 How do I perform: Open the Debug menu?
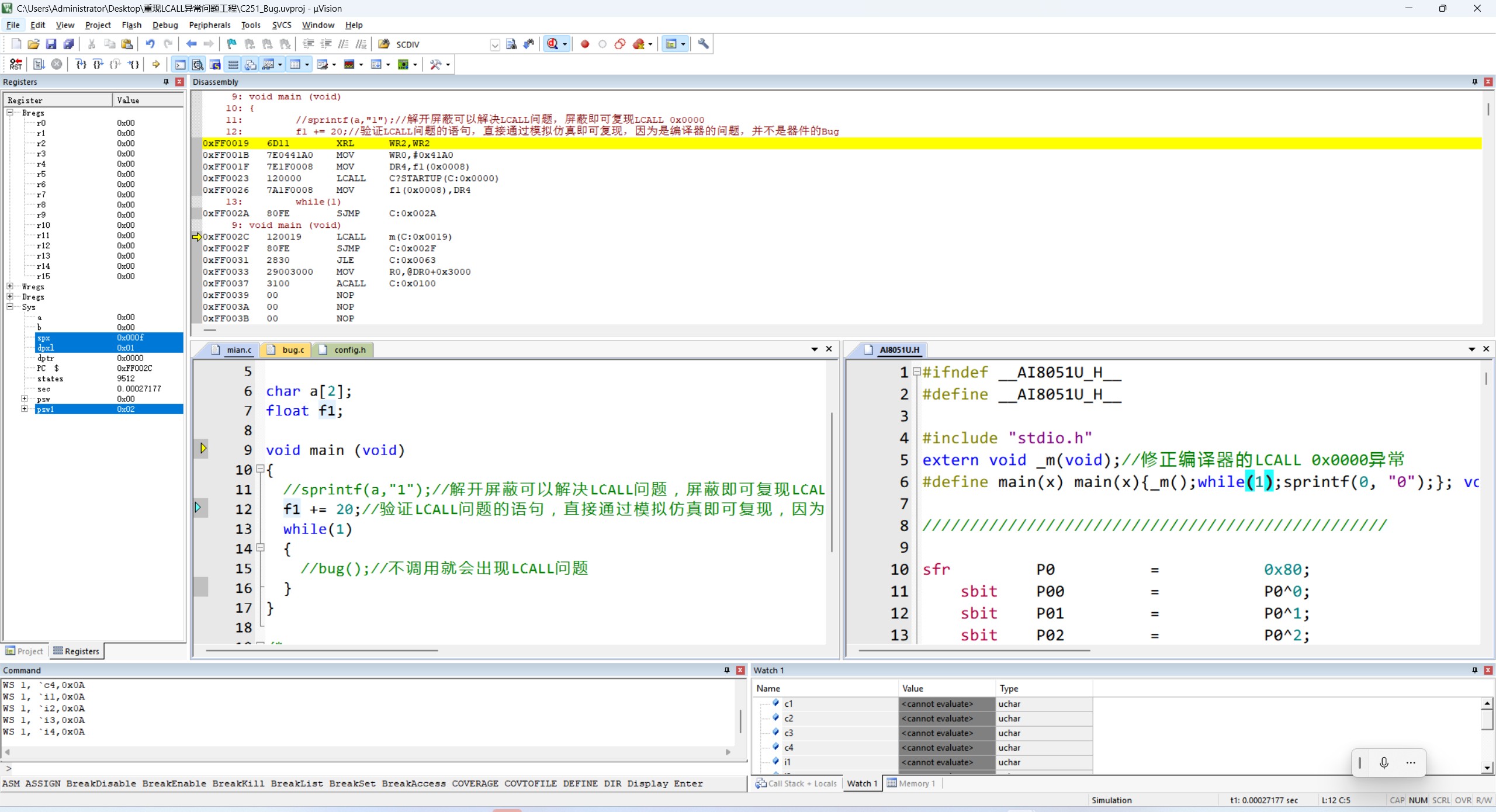coord(165,25)
